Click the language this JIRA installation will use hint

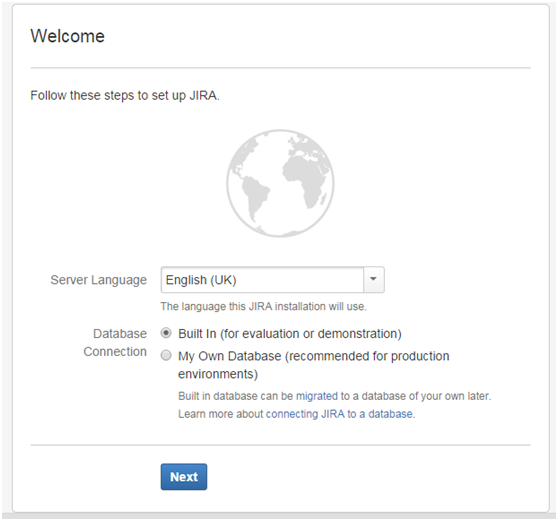(263, 306)
